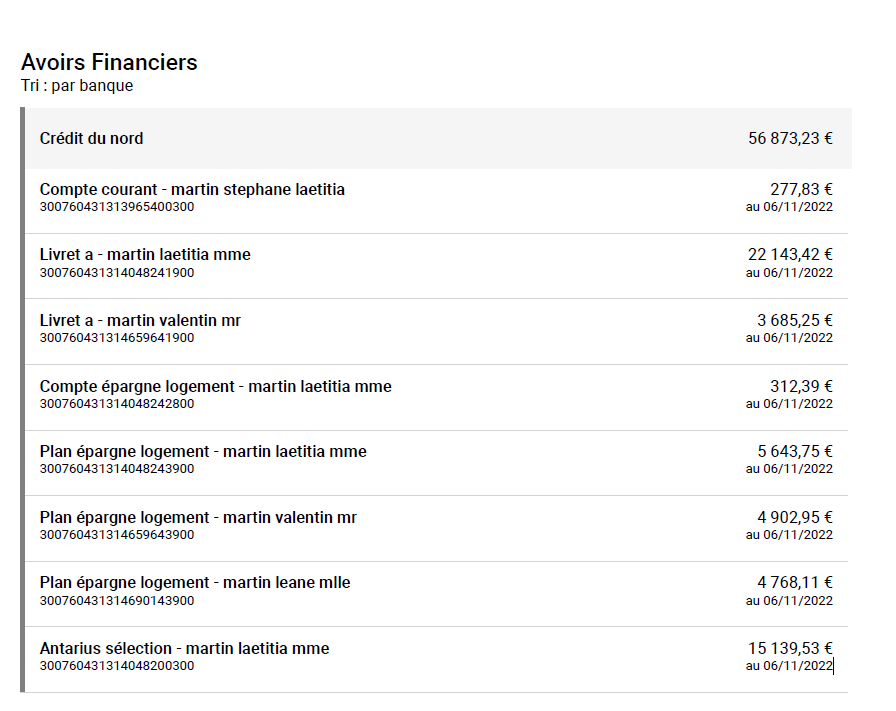Open Compte courant martin stephane laetitia

[192, 189]
